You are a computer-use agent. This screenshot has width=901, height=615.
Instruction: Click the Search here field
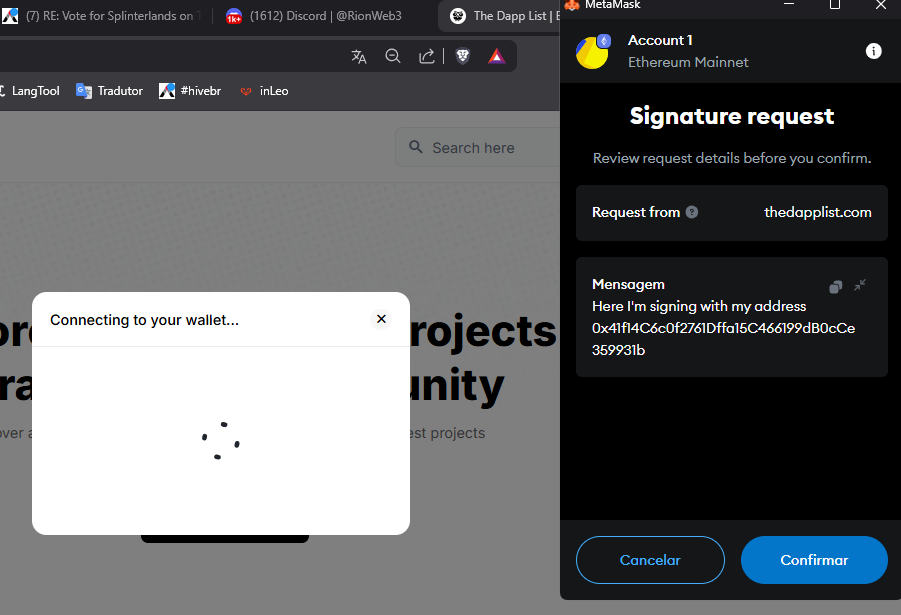(477, 148)
